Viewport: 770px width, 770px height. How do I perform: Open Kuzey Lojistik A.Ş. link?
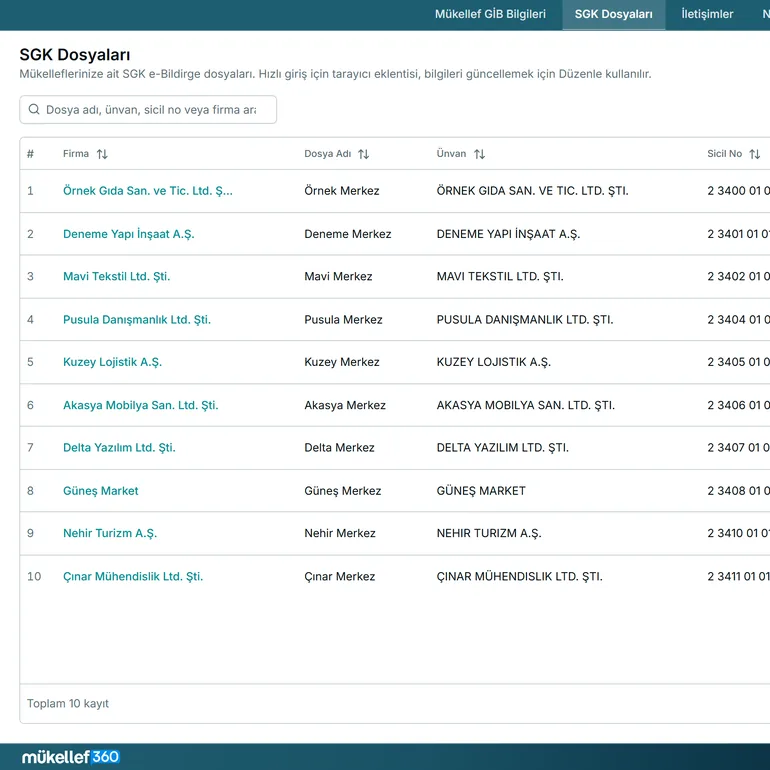pos(112,362)
